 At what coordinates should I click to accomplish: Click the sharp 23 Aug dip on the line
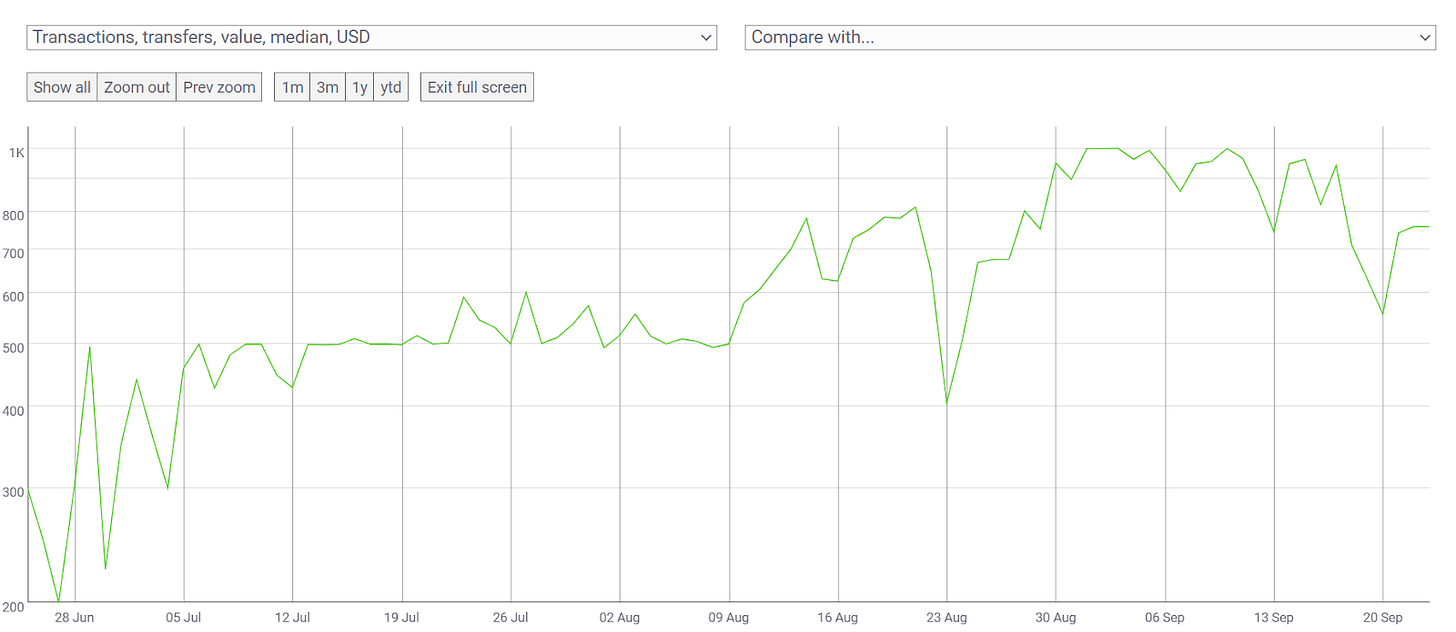click(x=946, y=403)
